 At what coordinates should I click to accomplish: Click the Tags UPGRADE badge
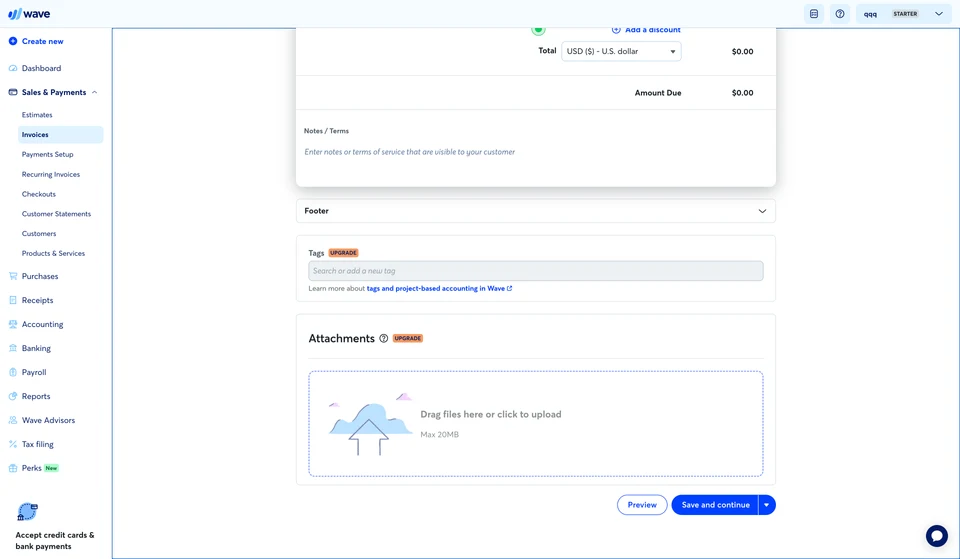(x=343, y=253)
